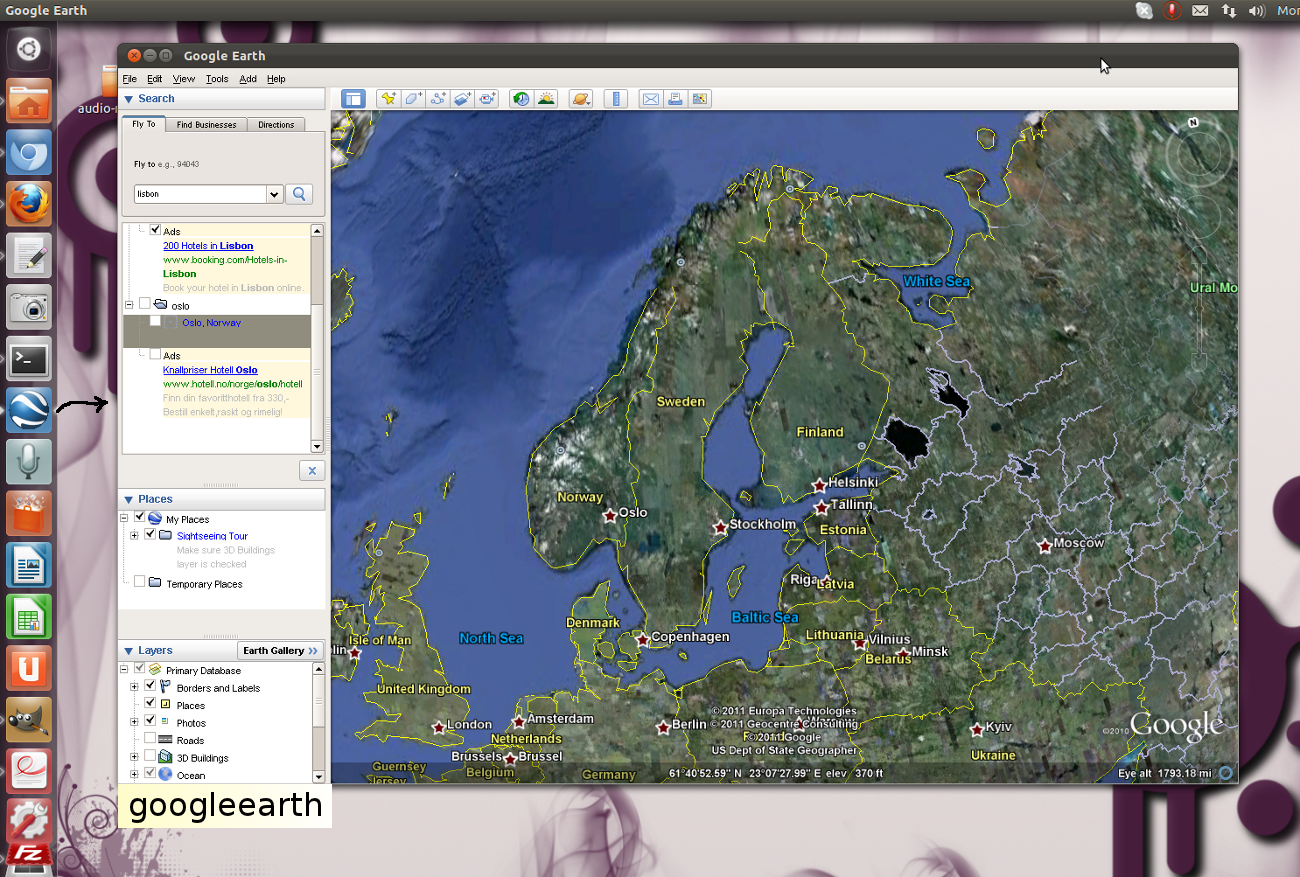Collapse the Places panel triangle
The image size is (1300, 877).
(129, 499)
